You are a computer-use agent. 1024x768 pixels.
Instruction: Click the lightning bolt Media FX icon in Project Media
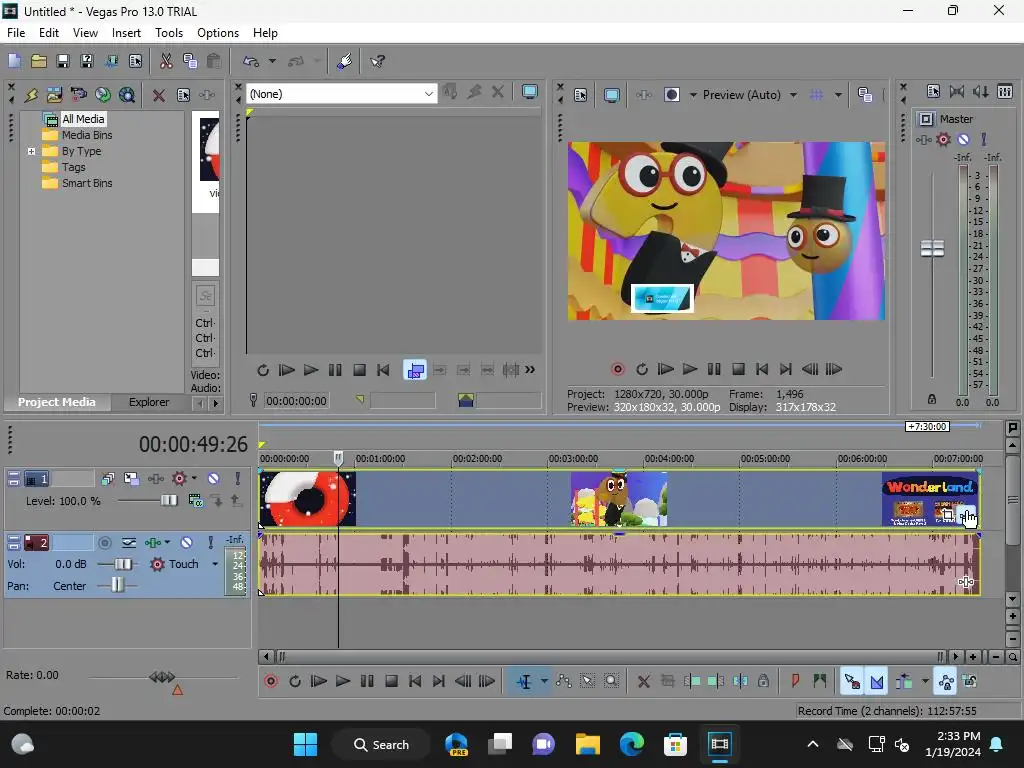(x=31, y=95)
